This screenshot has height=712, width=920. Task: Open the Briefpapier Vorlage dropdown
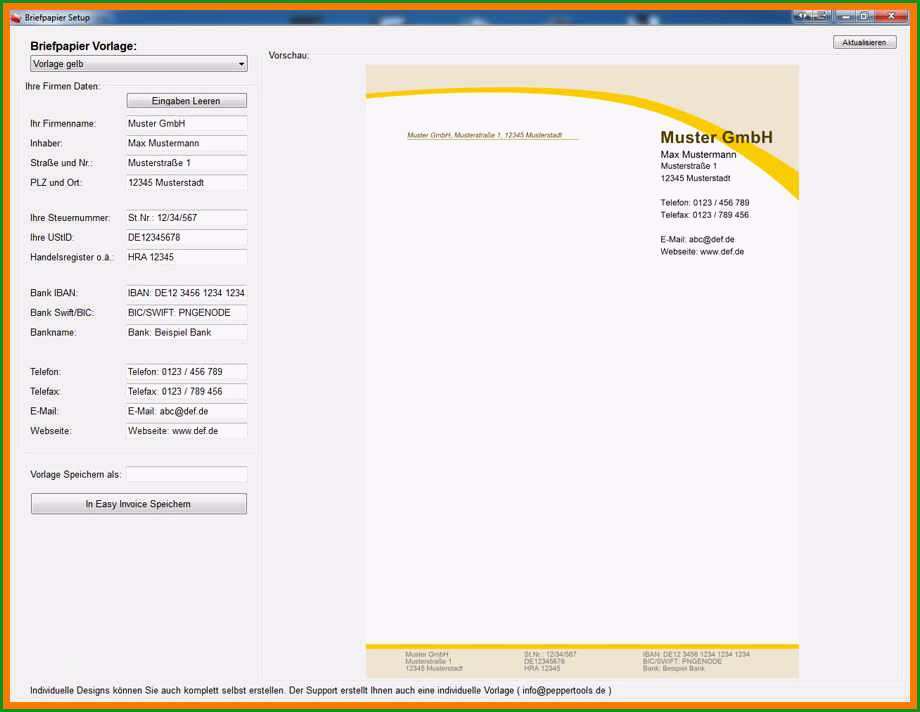coord(138,64)
